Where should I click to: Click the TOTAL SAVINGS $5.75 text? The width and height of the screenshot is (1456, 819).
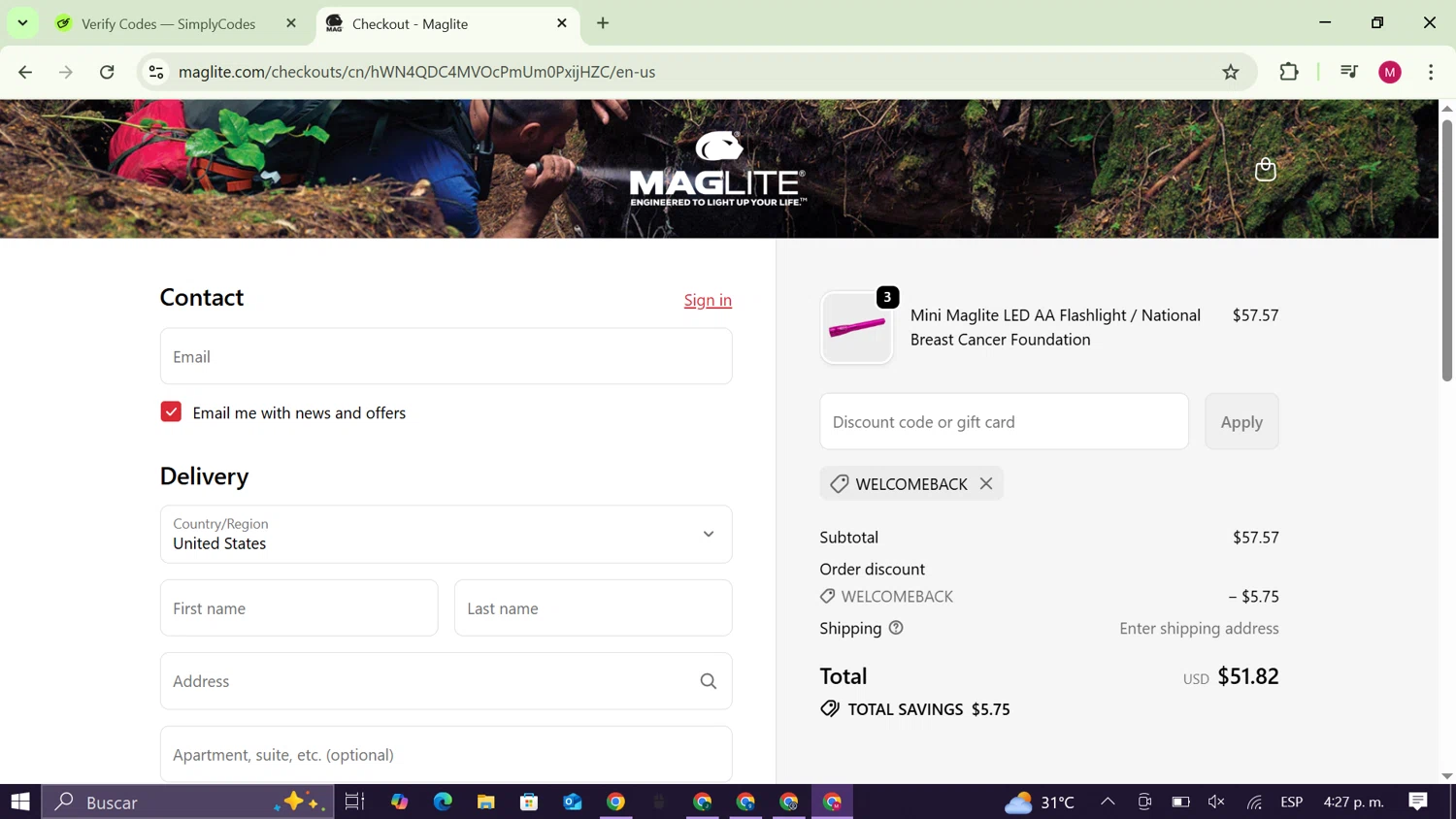pos(929,709)
